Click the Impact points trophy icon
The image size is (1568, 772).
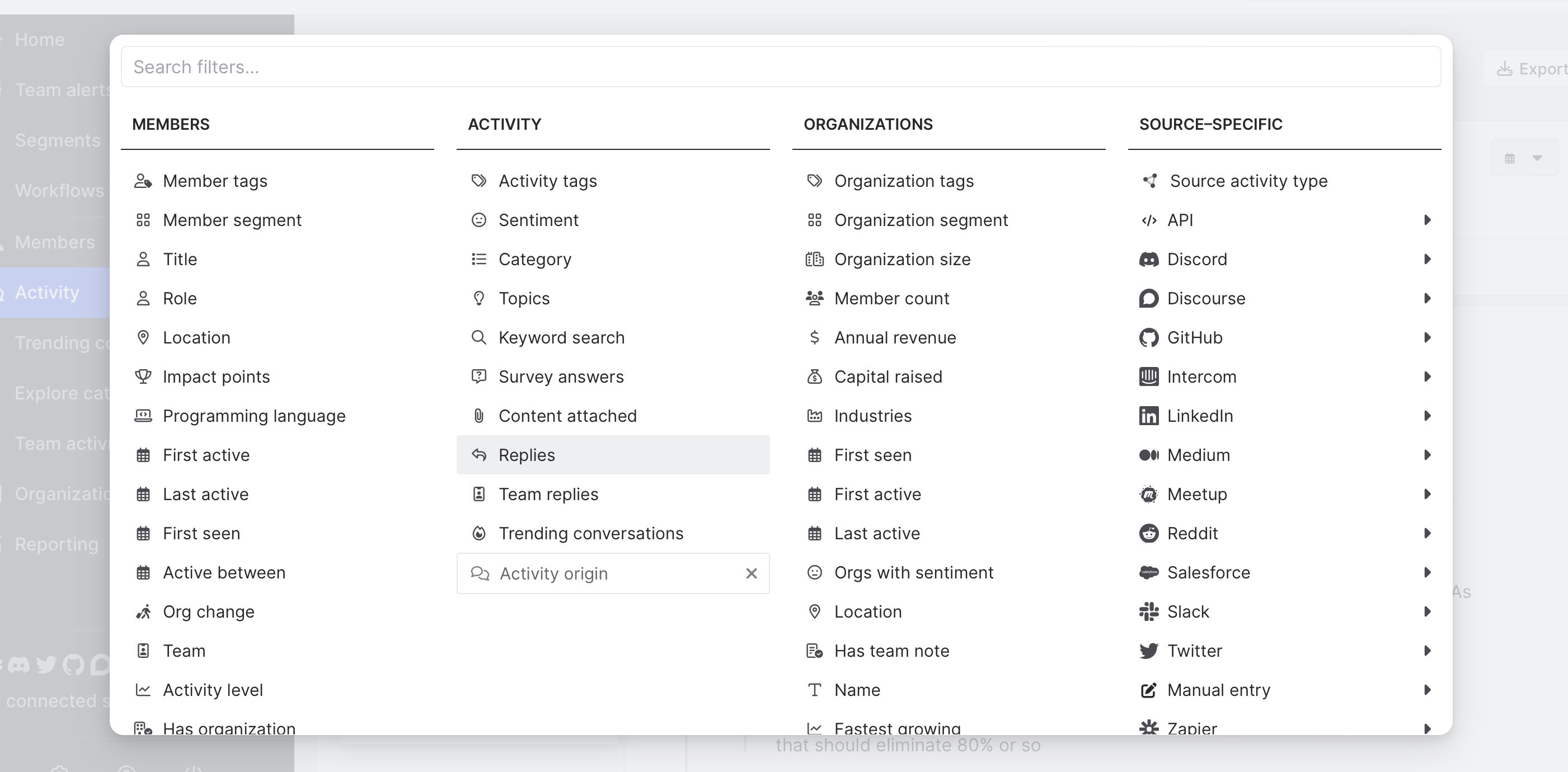(143, 376)
